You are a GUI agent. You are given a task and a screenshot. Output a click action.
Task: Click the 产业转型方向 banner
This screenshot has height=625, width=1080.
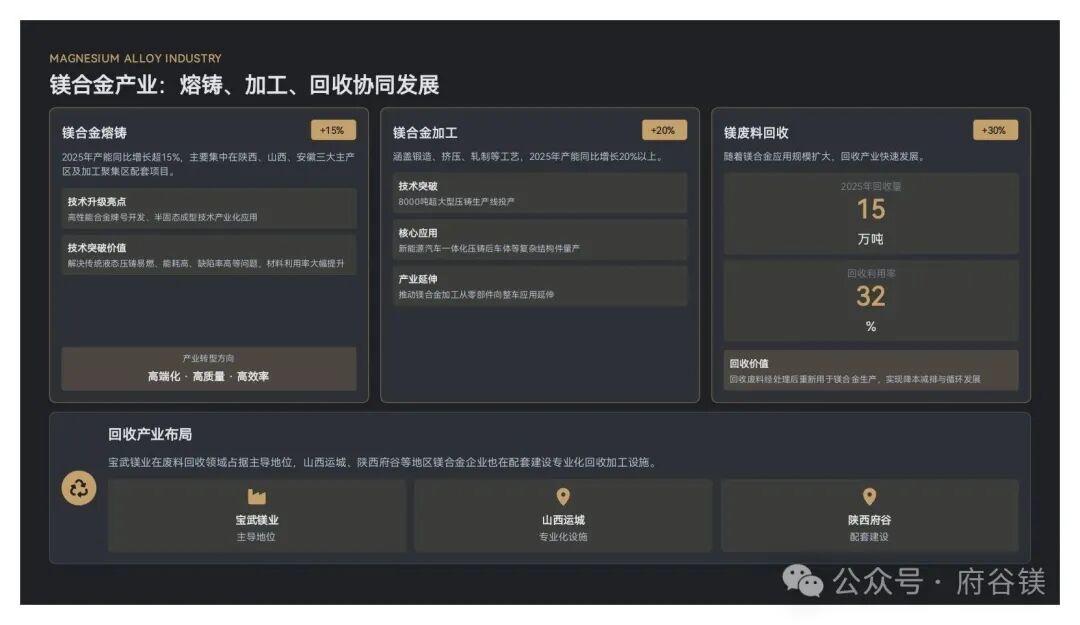[209, 368]
